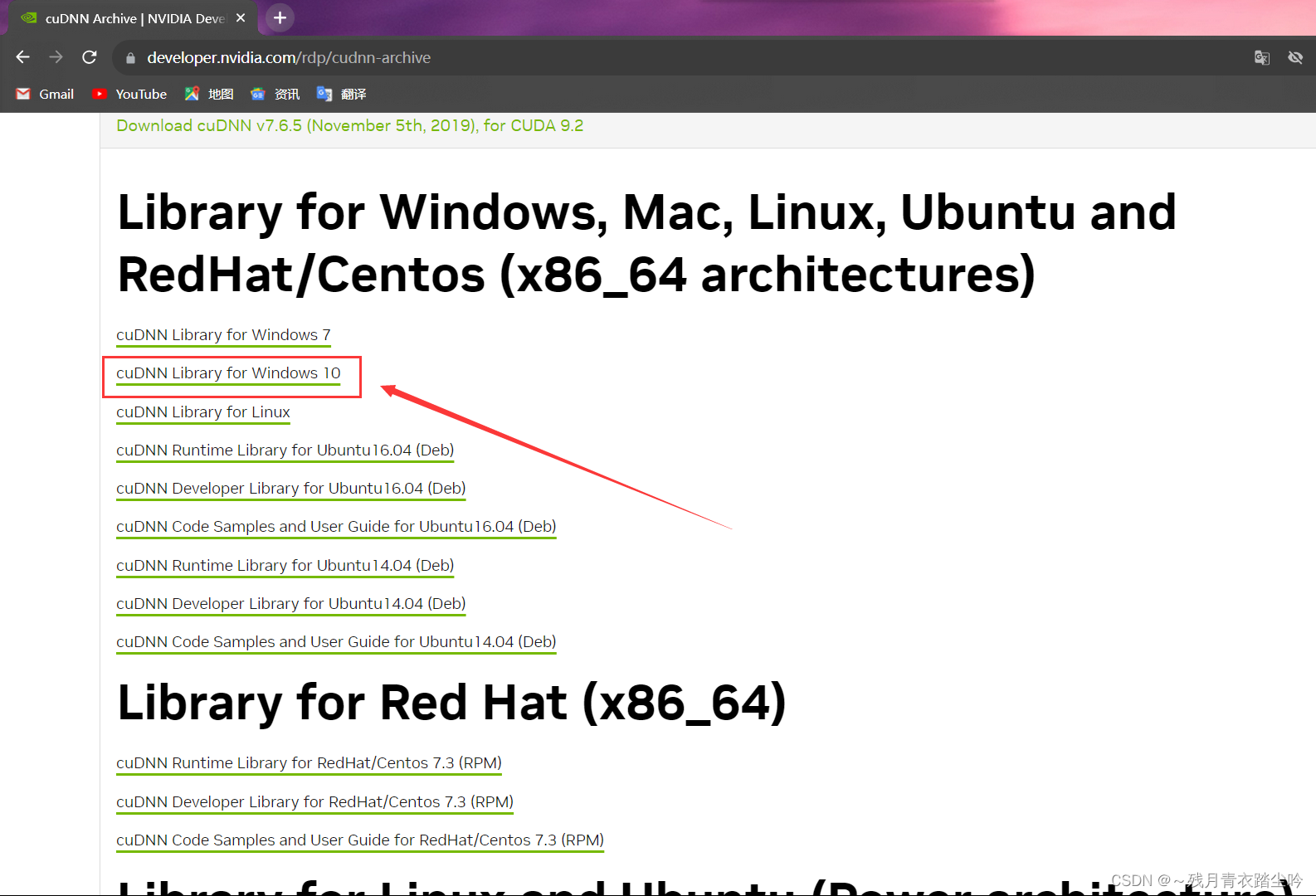Download cuDNN Runtime Library for Ubuntu14.04
1316x896 pixels.
coord(285,566)
